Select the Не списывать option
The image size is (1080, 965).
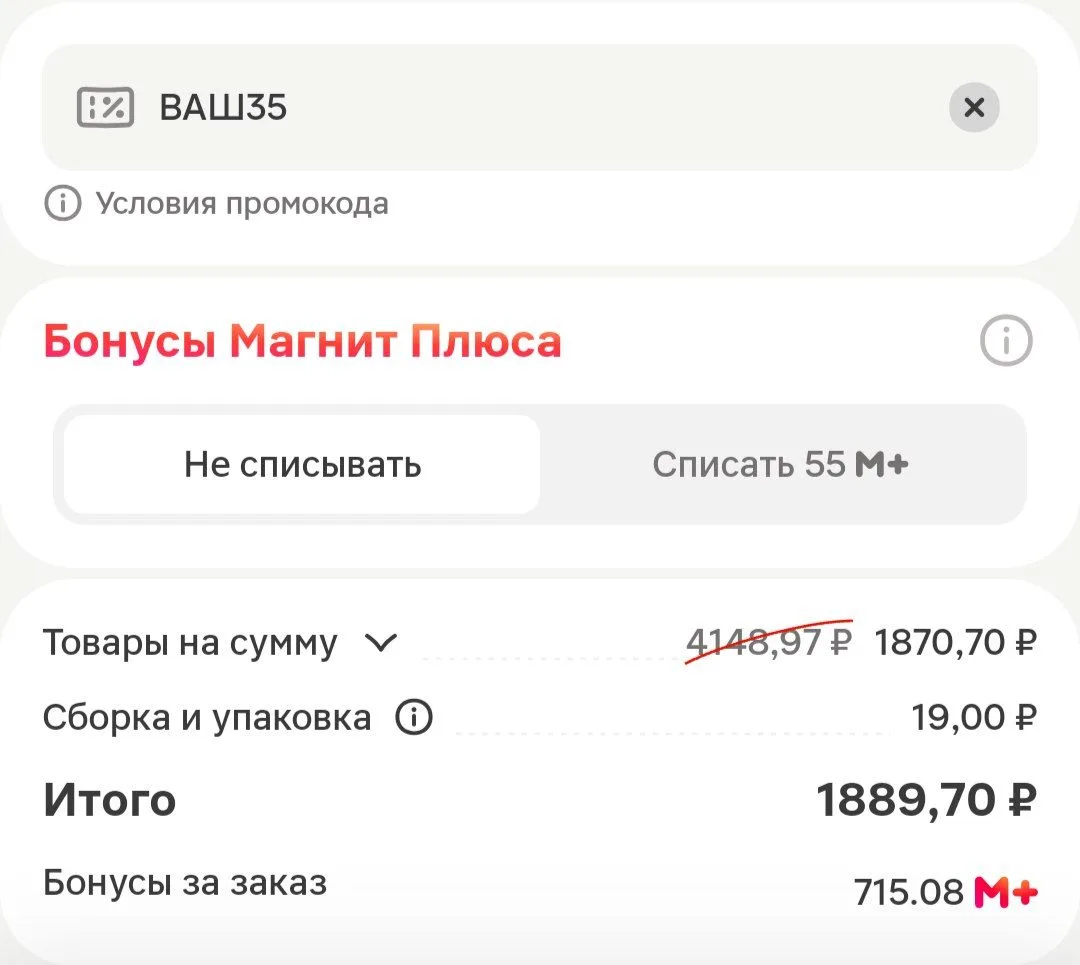coord(302,464)
